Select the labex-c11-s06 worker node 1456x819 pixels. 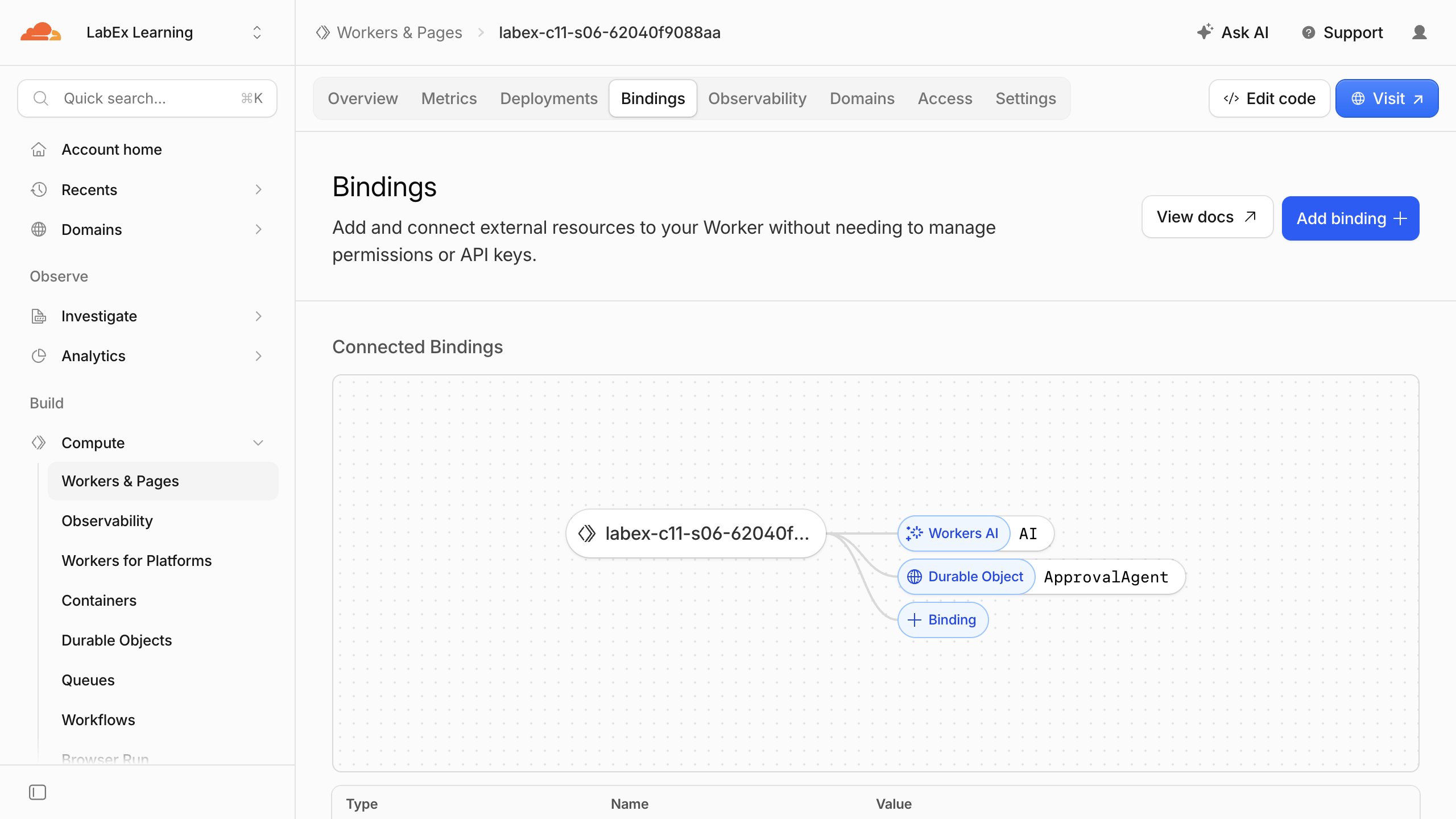tap(696, 533)
